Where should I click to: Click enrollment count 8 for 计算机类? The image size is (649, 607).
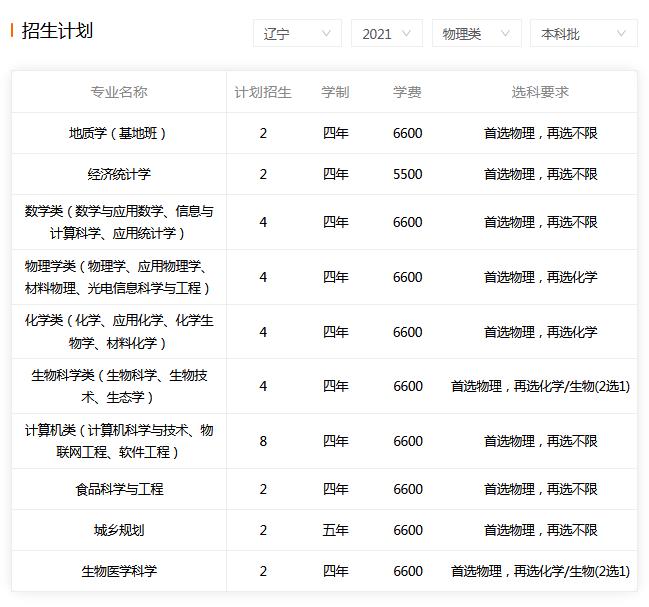coord(263,441)
